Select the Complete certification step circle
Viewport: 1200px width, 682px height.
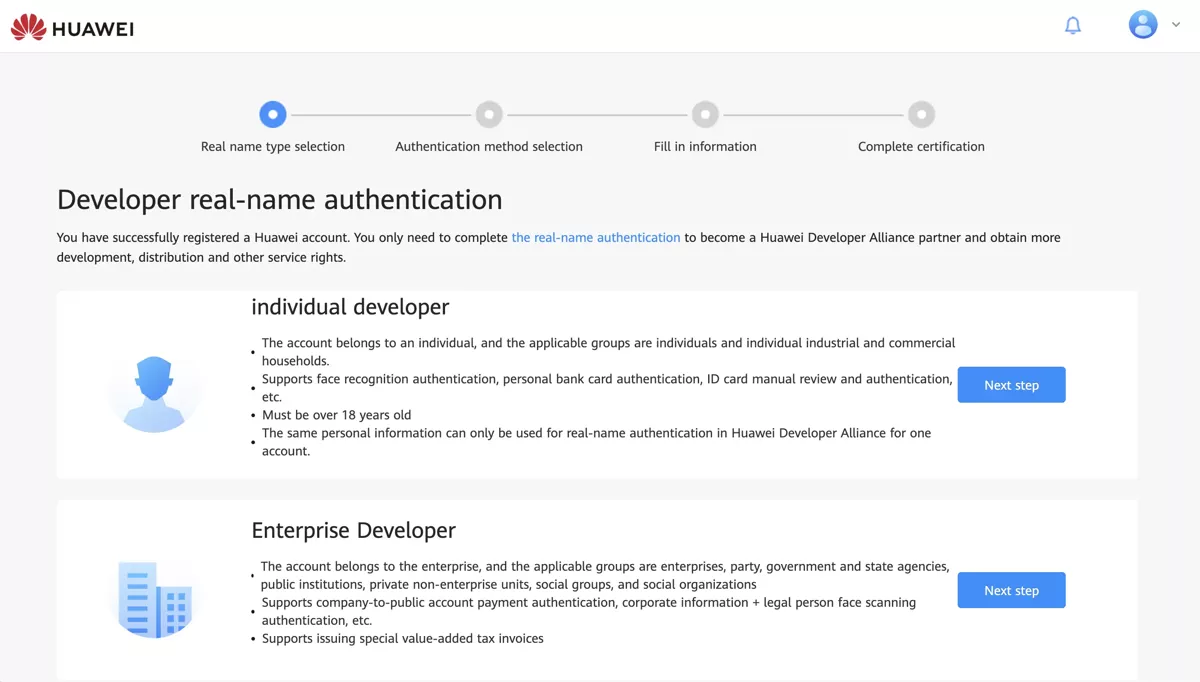[921, 114]
